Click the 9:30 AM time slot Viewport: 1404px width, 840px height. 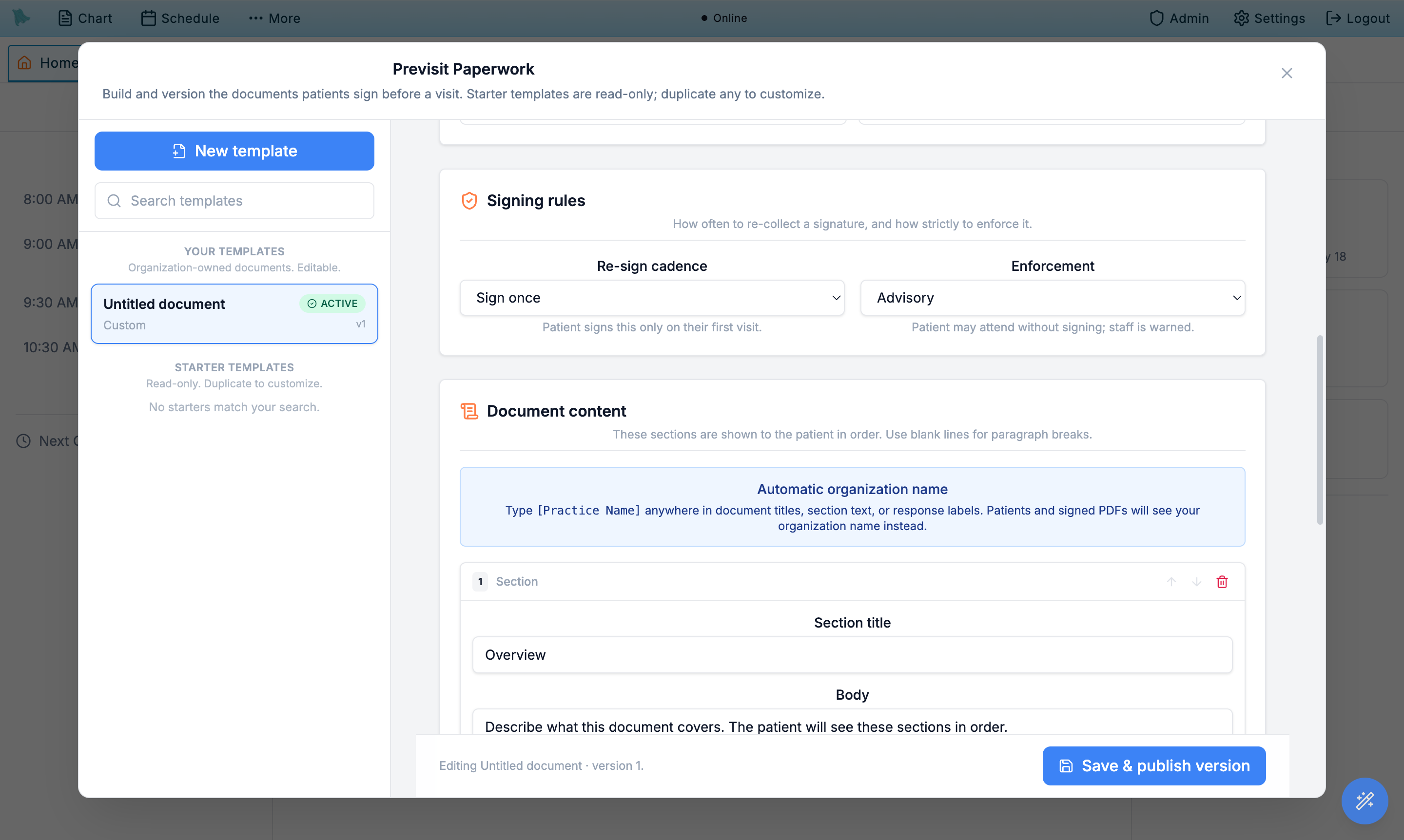[x=50, y=302]
